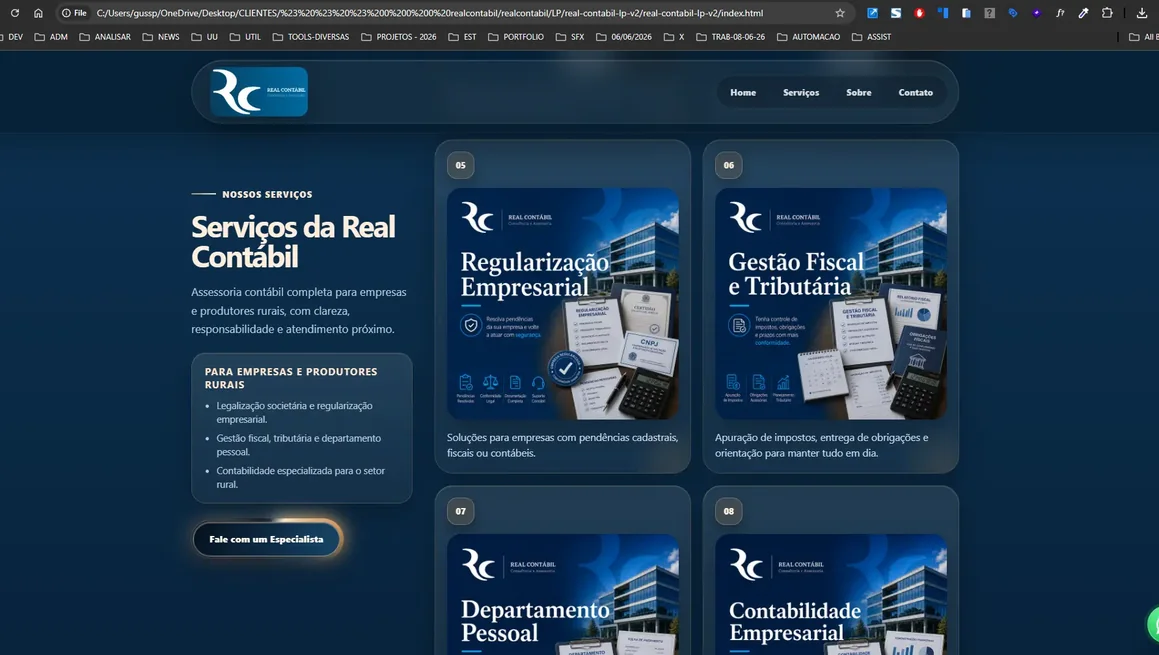Screen dimensions: 1159x655
Task: Activate the eyedropper color picker extension
Action: coord(1084,13)
